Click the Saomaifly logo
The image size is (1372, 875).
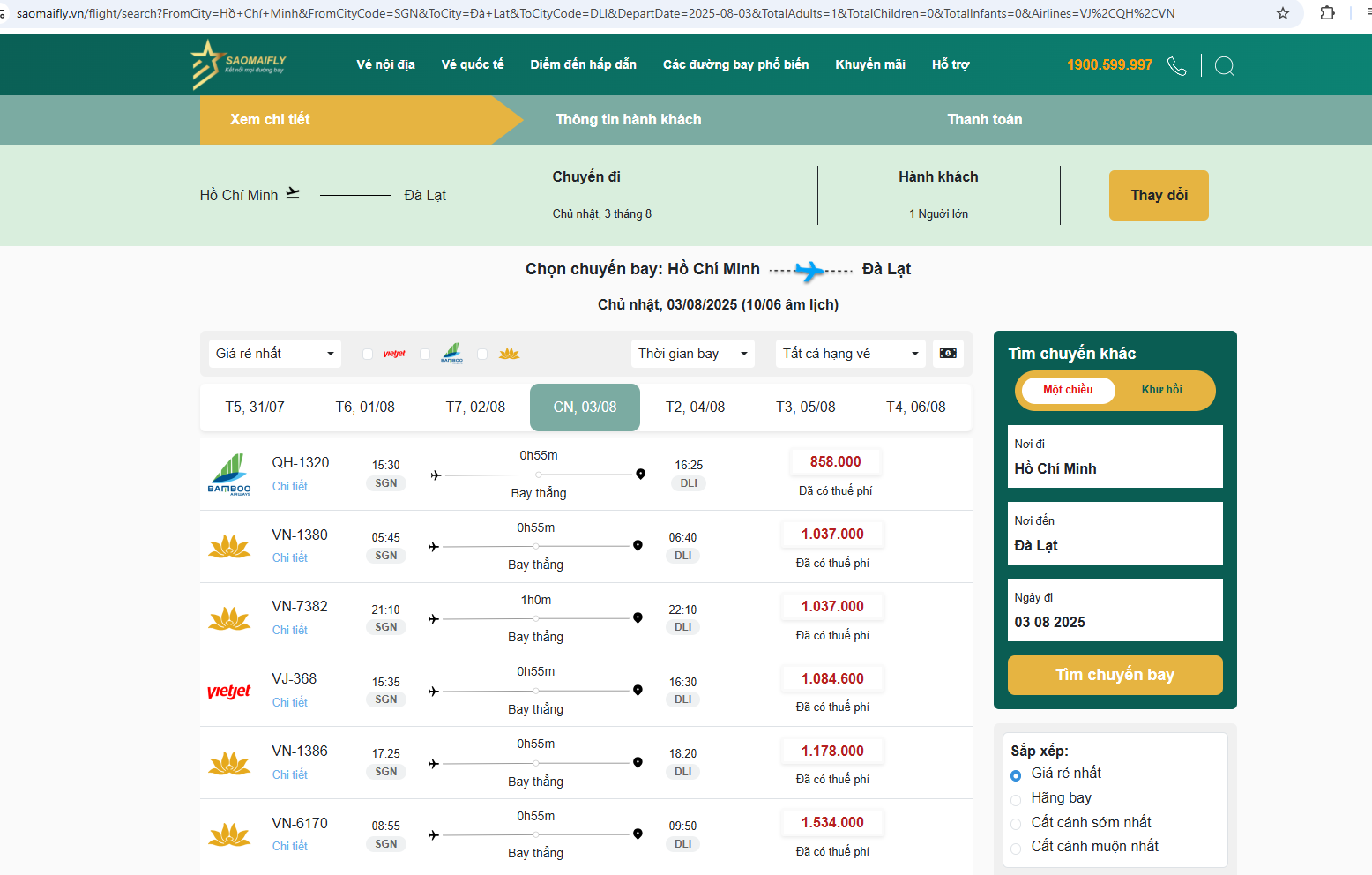coord(238,64)
